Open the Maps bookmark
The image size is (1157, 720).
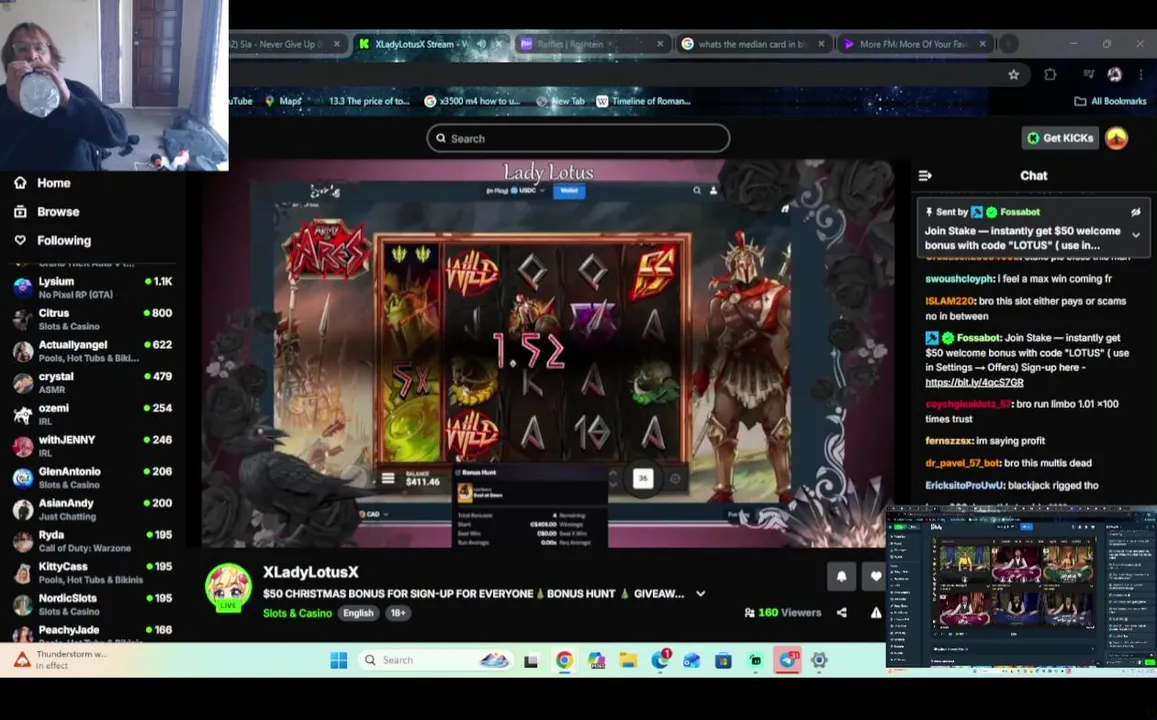pyautogui.click(x=283, y=101)
